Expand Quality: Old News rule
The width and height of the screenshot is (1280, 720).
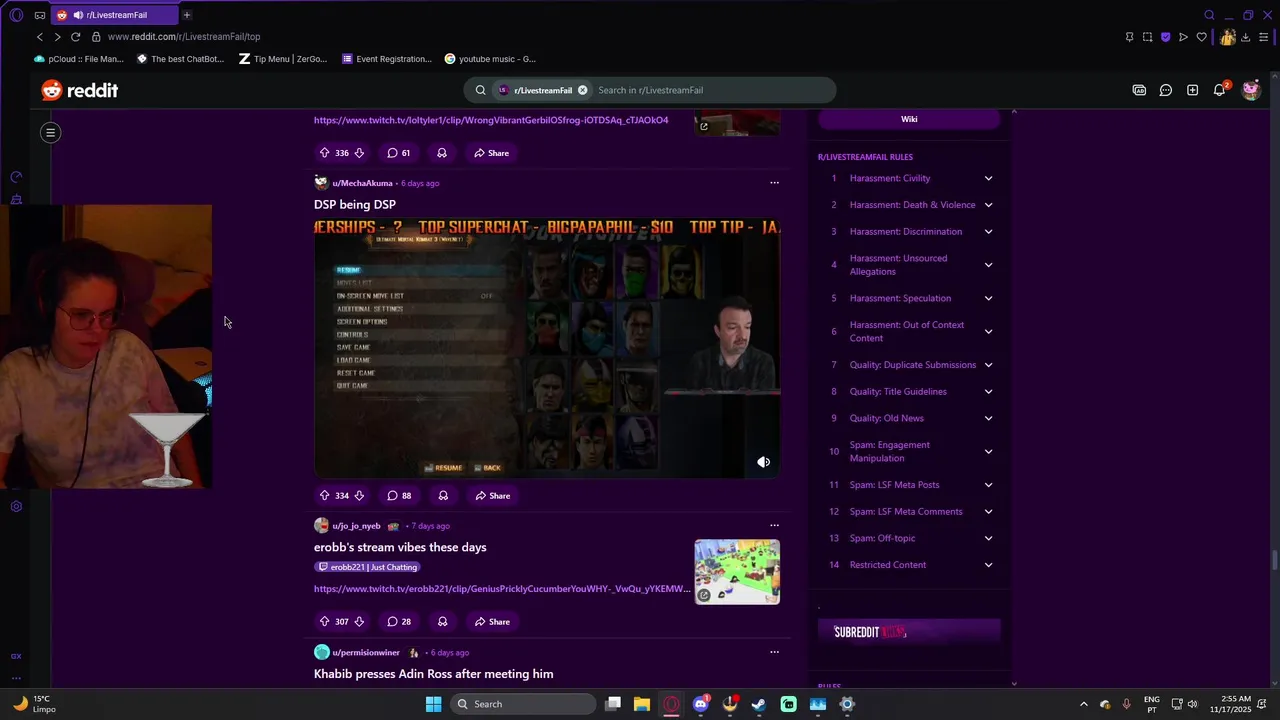pyautogui.click(x=988, y=418)
